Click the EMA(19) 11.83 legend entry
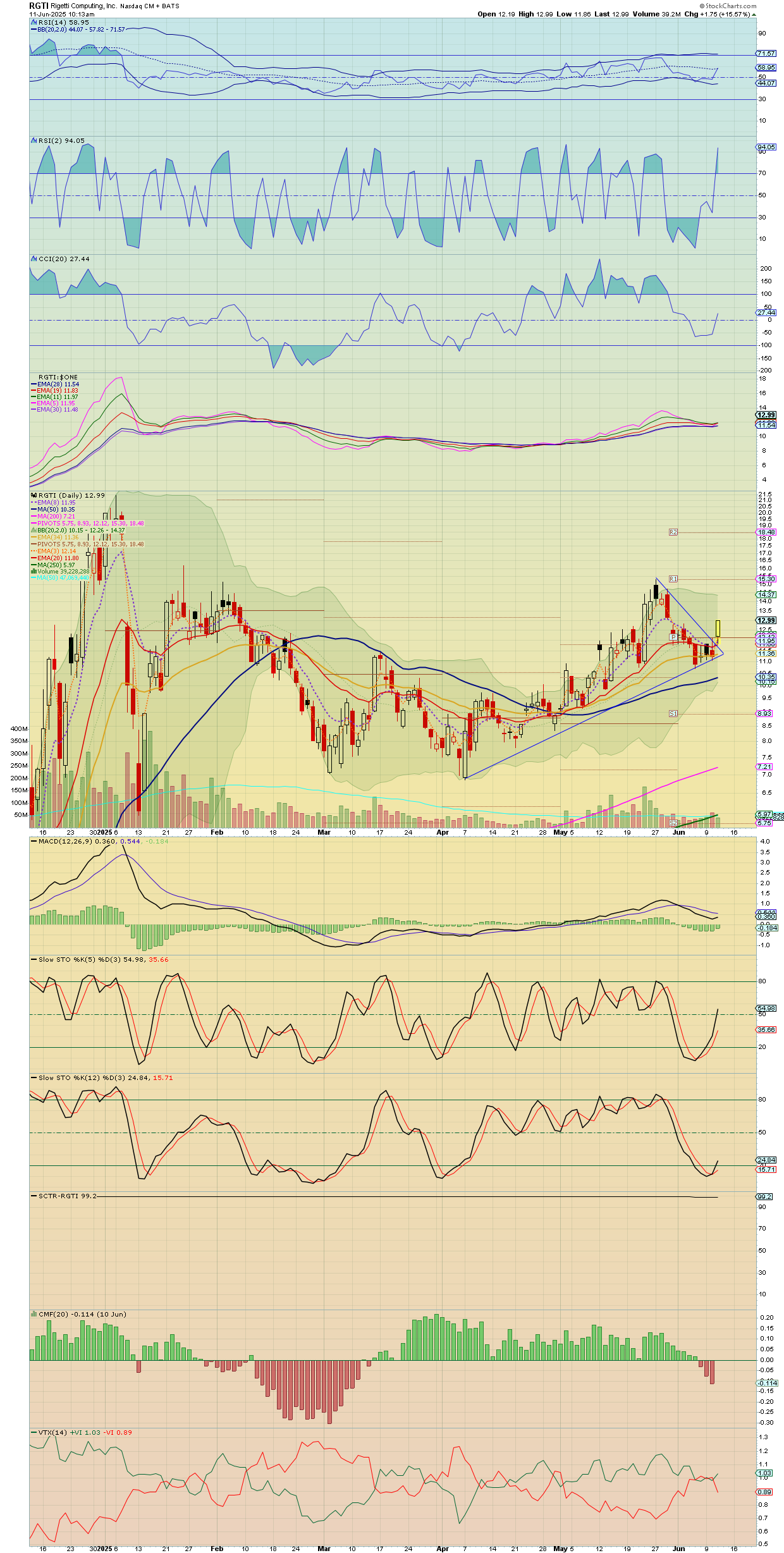This screenshot has height=1553, width=784. 55,390
